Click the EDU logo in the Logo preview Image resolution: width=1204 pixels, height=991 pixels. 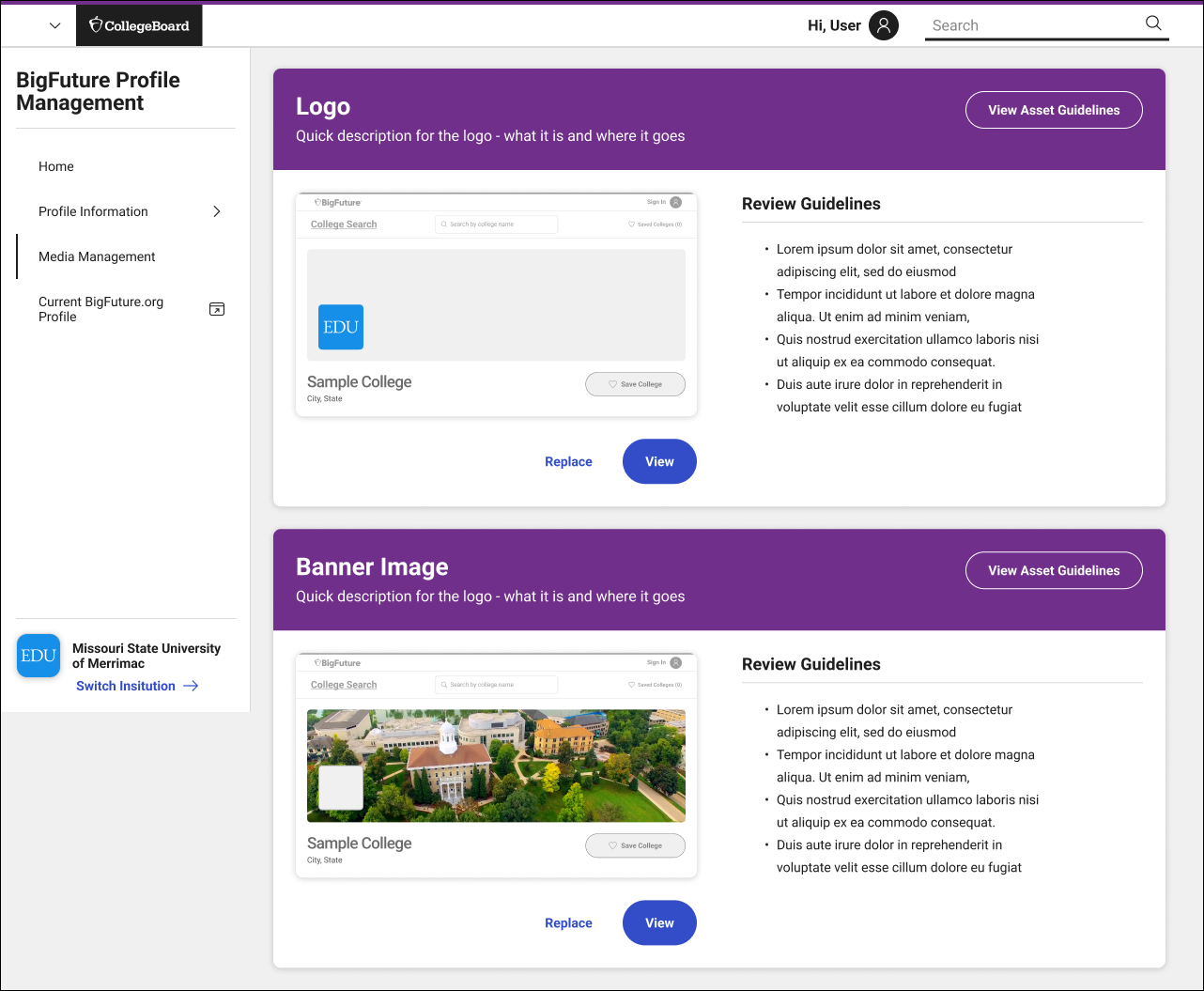[x=341, y=327]
